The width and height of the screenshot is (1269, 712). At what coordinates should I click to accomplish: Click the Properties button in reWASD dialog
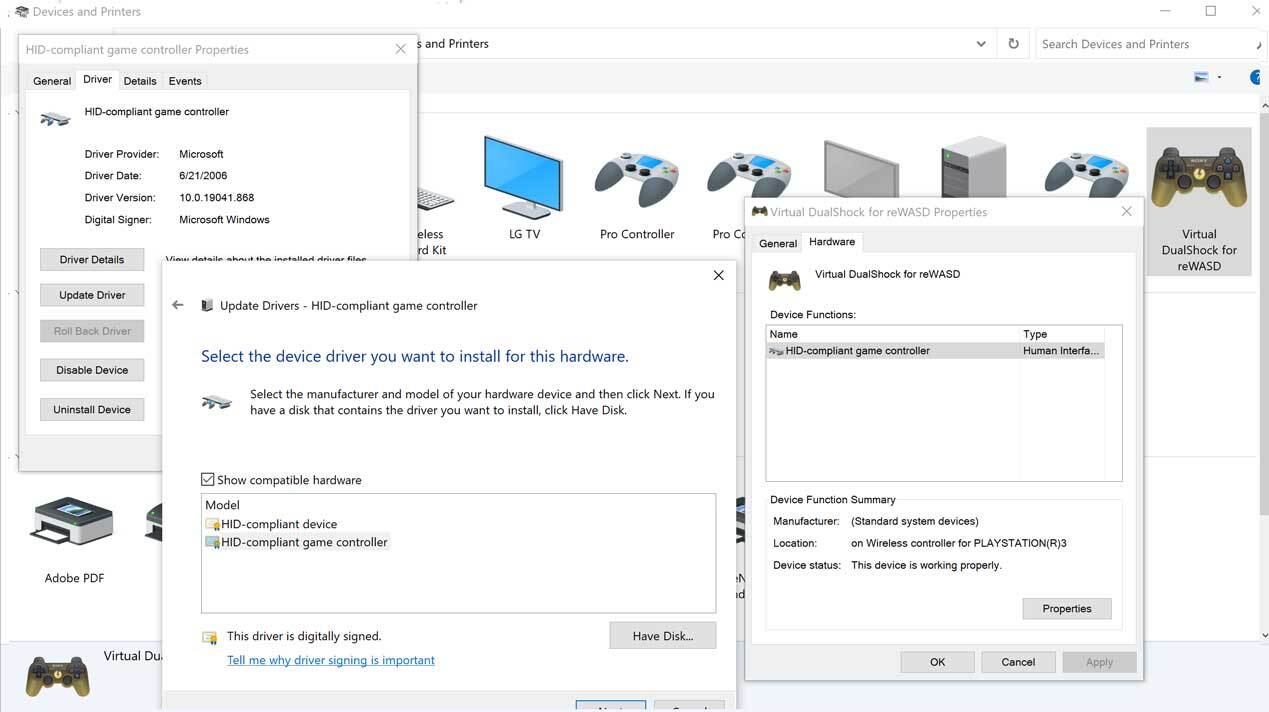pyautogui.click(x=1067, y=608)
